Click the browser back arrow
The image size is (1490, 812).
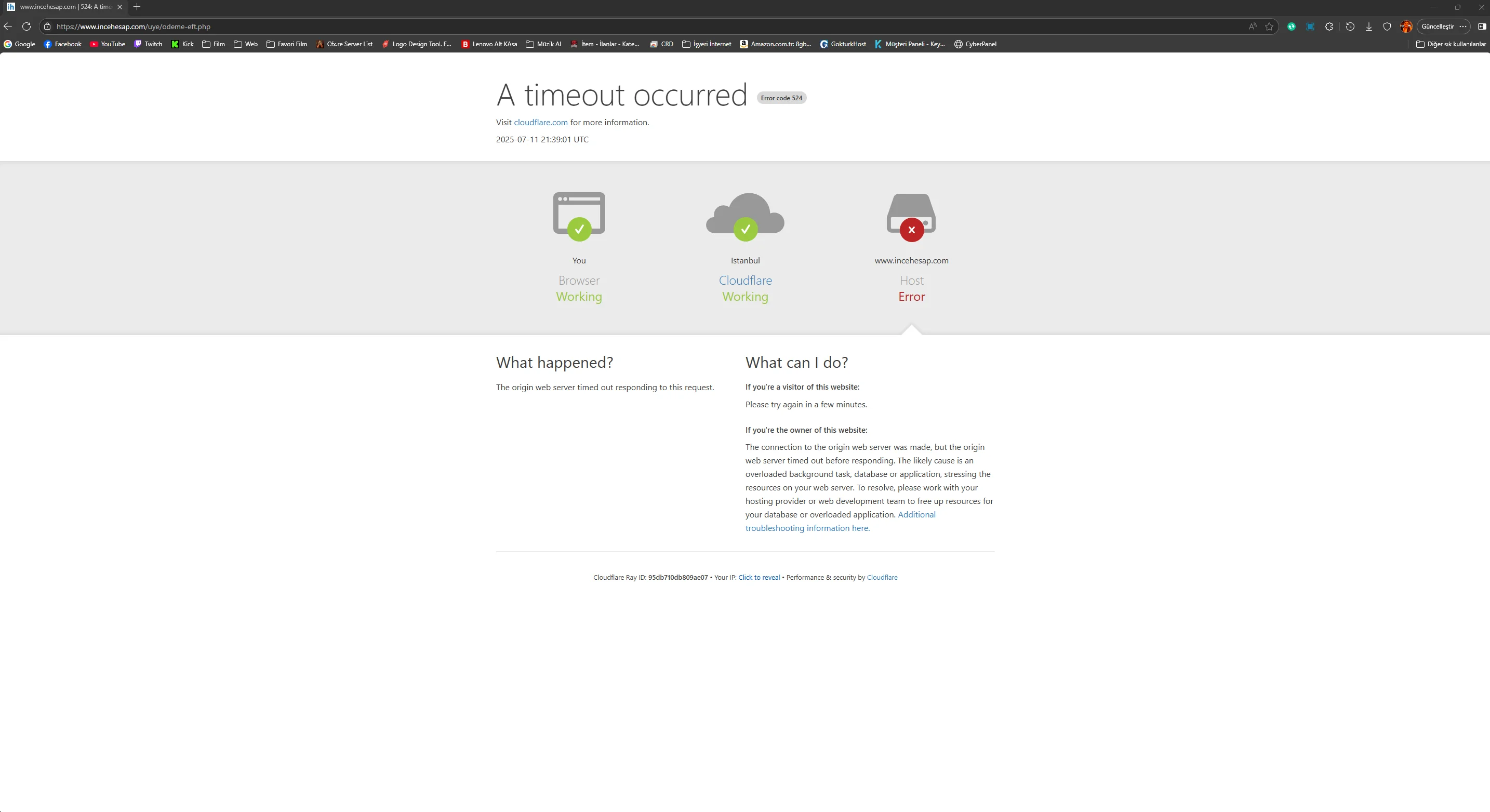pyautogui.click(x=8, y=26)
